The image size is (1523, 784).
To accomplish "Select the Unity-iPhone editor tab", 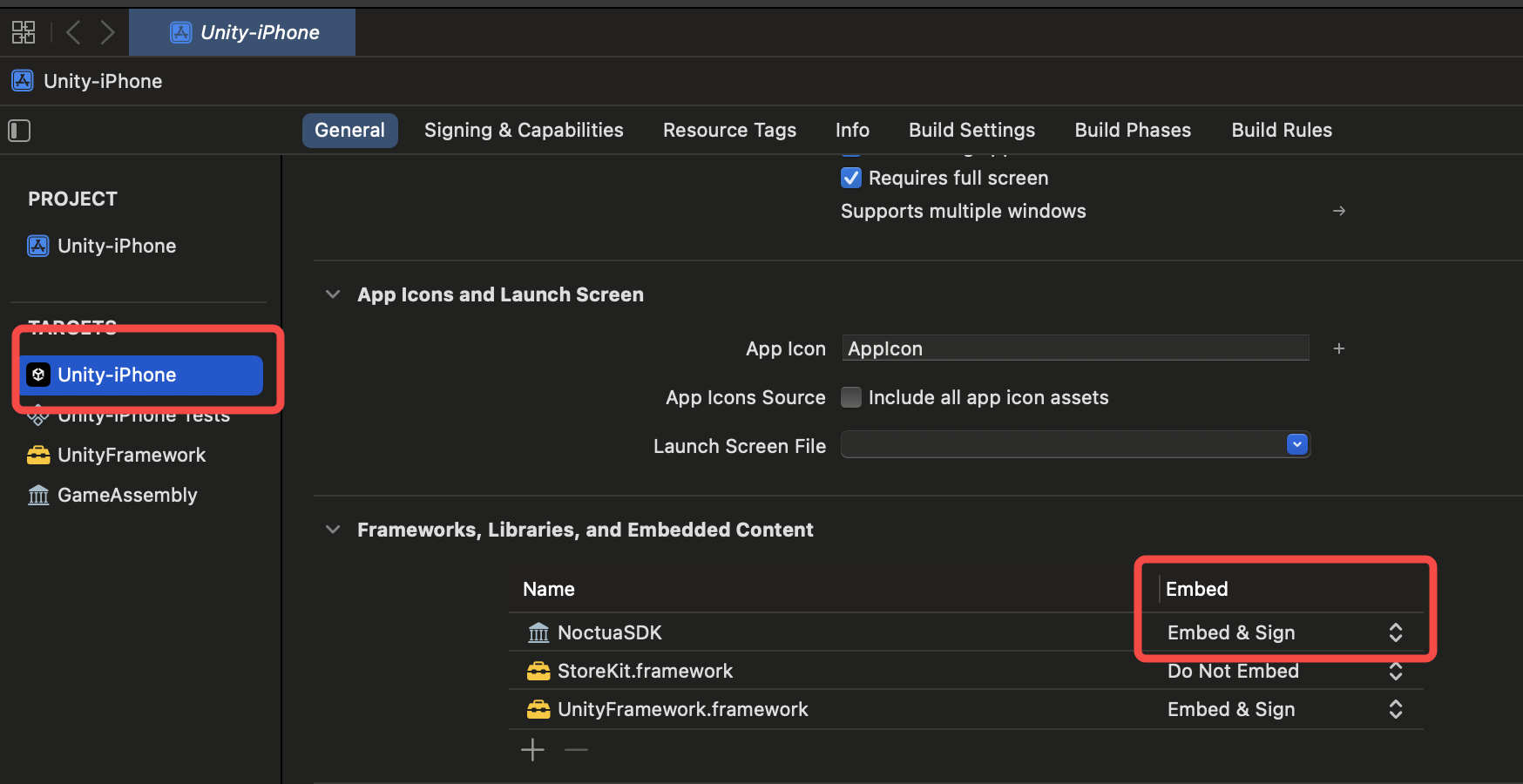I will point(242,32).
